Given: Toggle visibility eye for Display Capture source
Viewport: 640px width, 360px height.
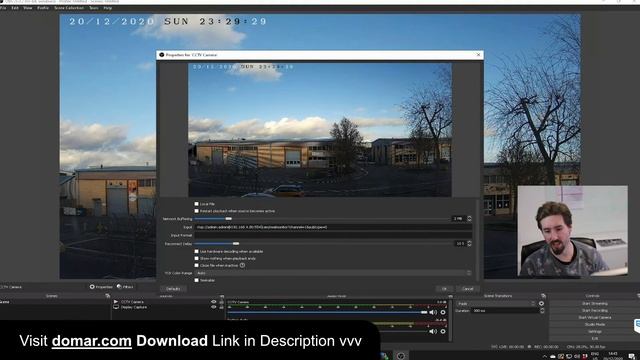Looking at the screenshot, I should 213,307.
